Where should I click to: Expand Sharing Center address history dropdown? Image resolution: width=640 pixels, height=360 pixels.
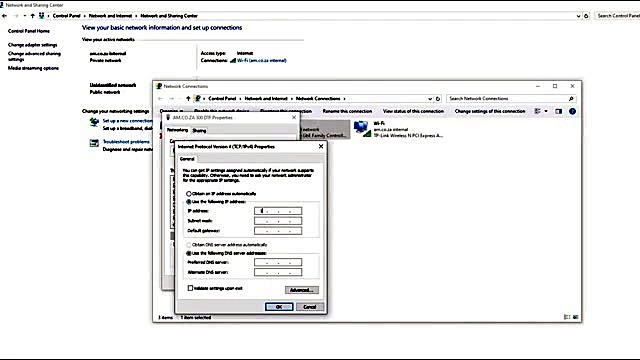(x=578, y=16)
